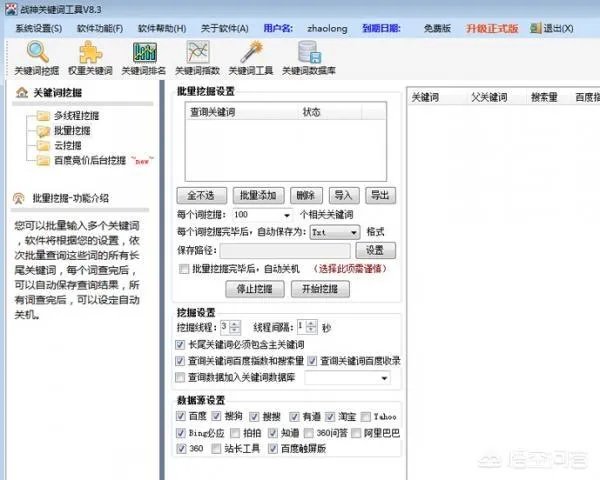The height and width of the screenshot is (480, 600).
Task: Click the 百度竞价后台挖掘 folder icon
Action: 43,160
